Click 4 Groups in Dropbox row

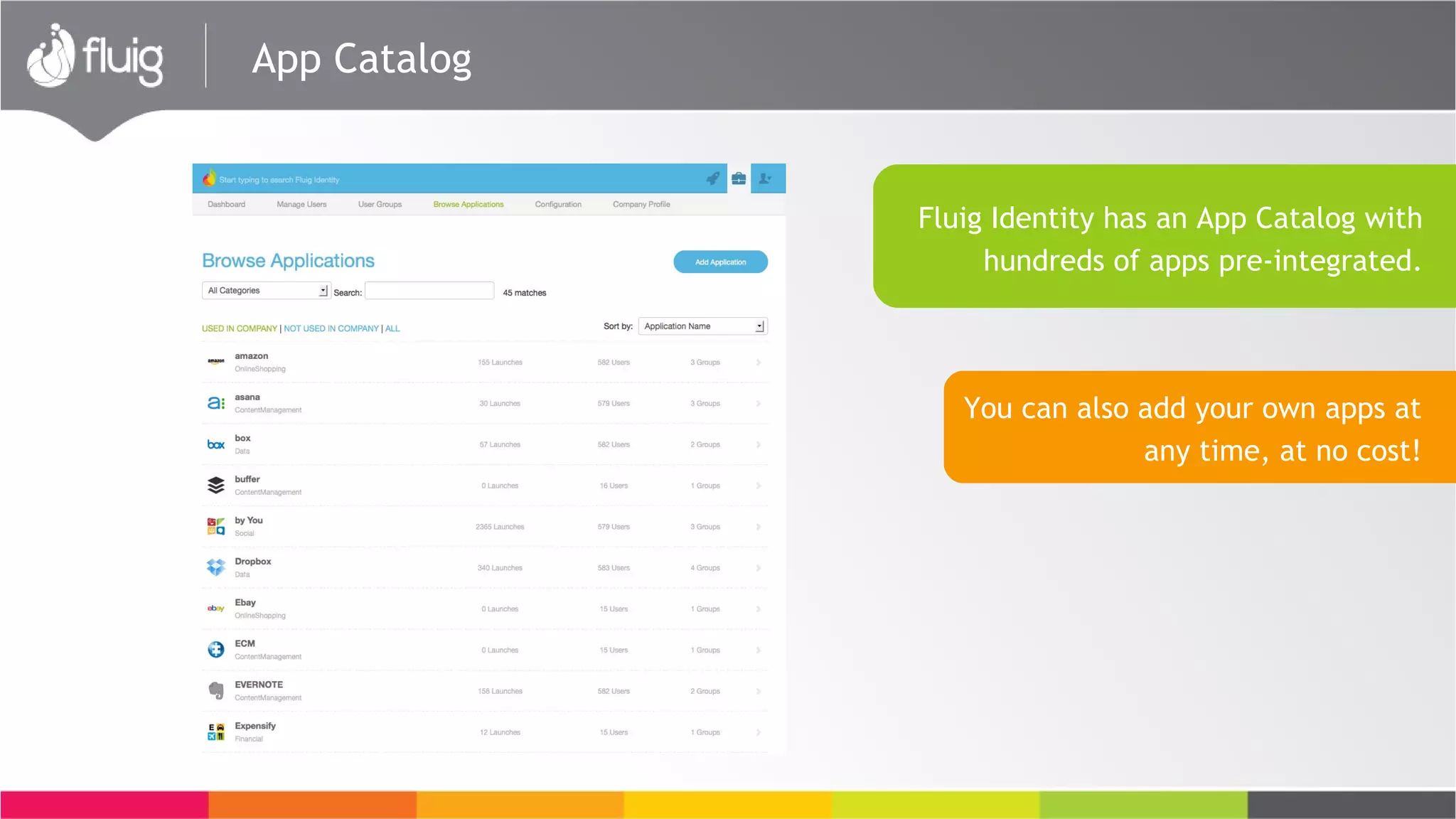[705, 568]
